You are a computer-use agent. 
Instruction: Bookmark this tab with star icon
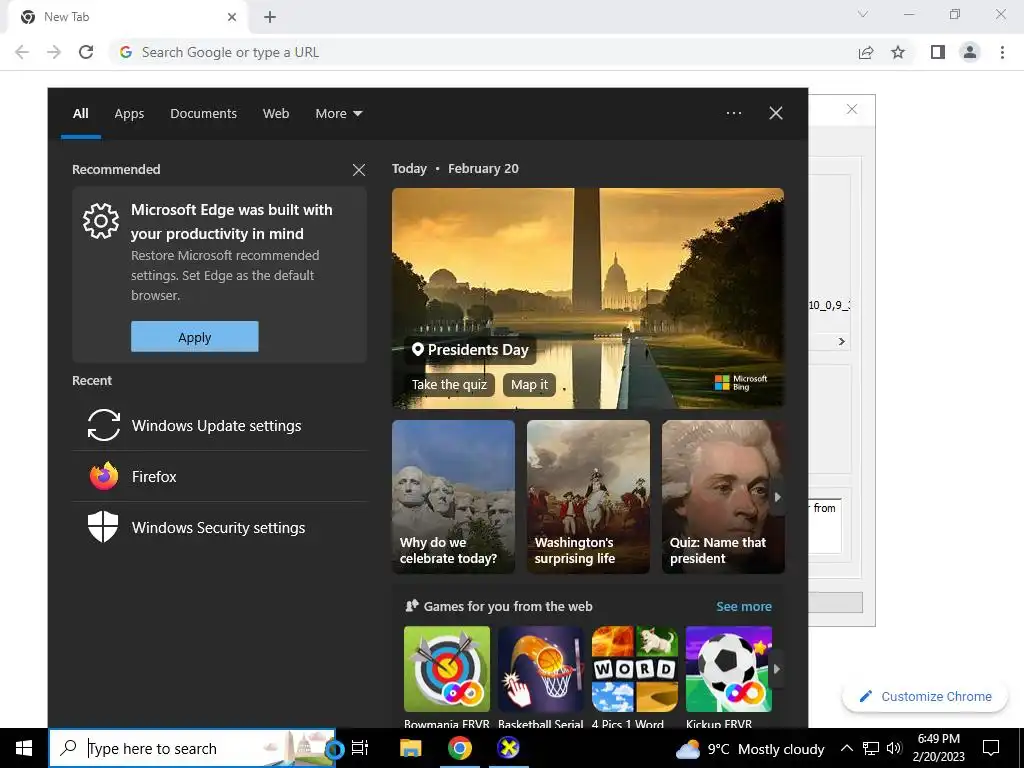pyautogui.click(x=898, y=52)
